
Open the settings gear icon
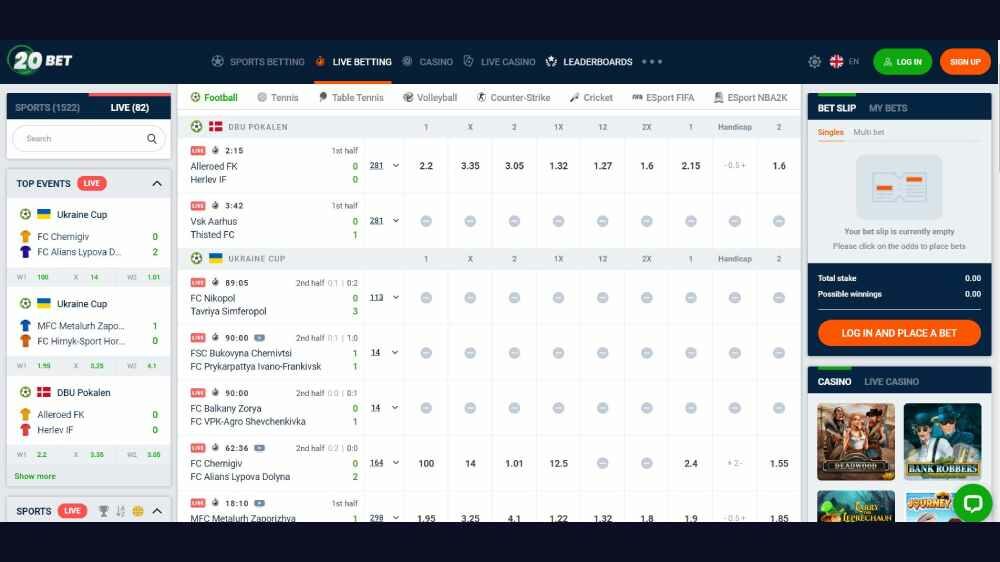point(814,62)
